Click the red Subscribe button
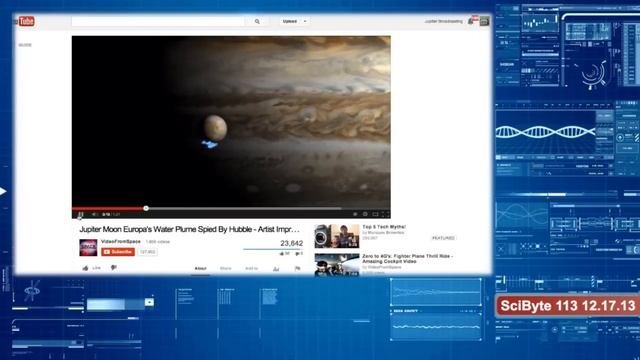 (x=118, y=252)
